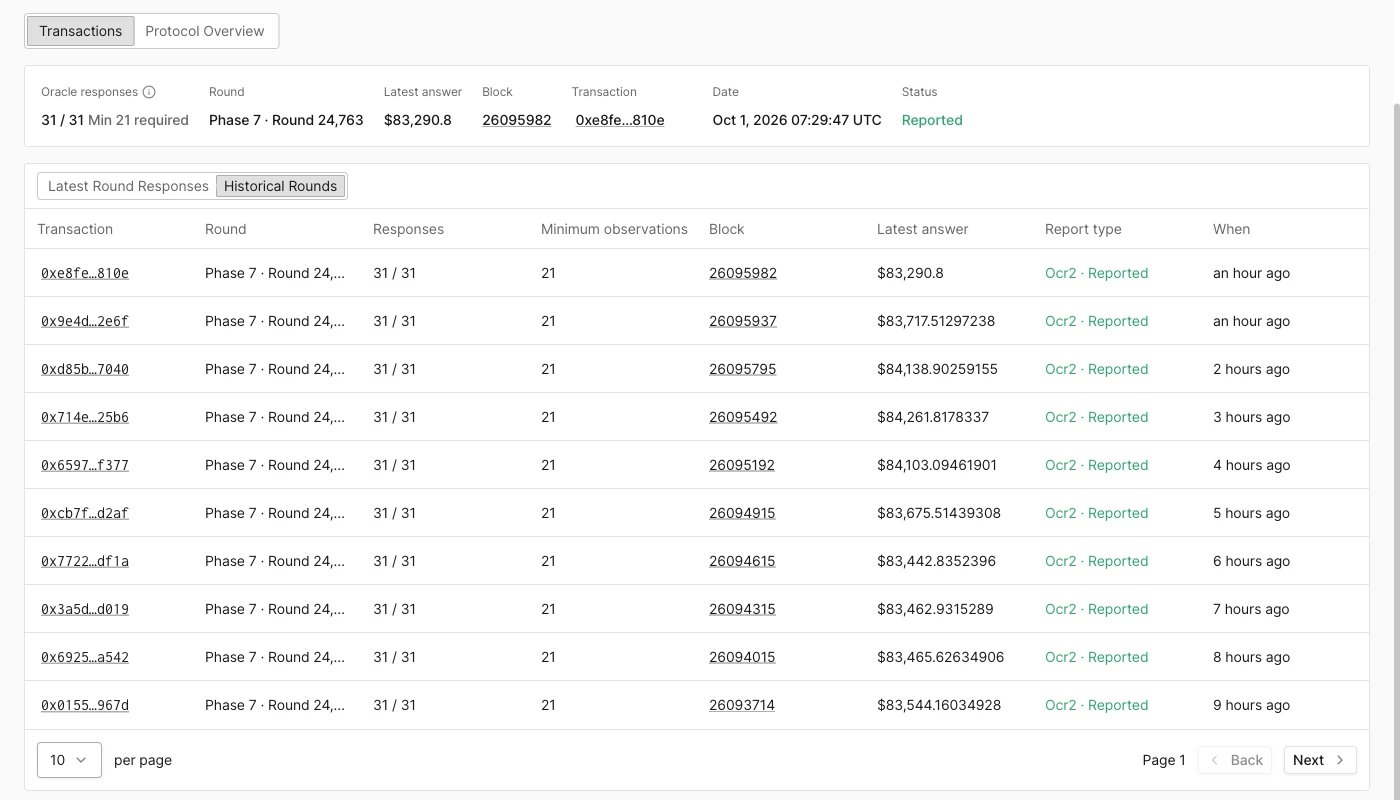The image size is (1400, 800).
Task: Open block 26094915 link
Action: click(742, 513)
